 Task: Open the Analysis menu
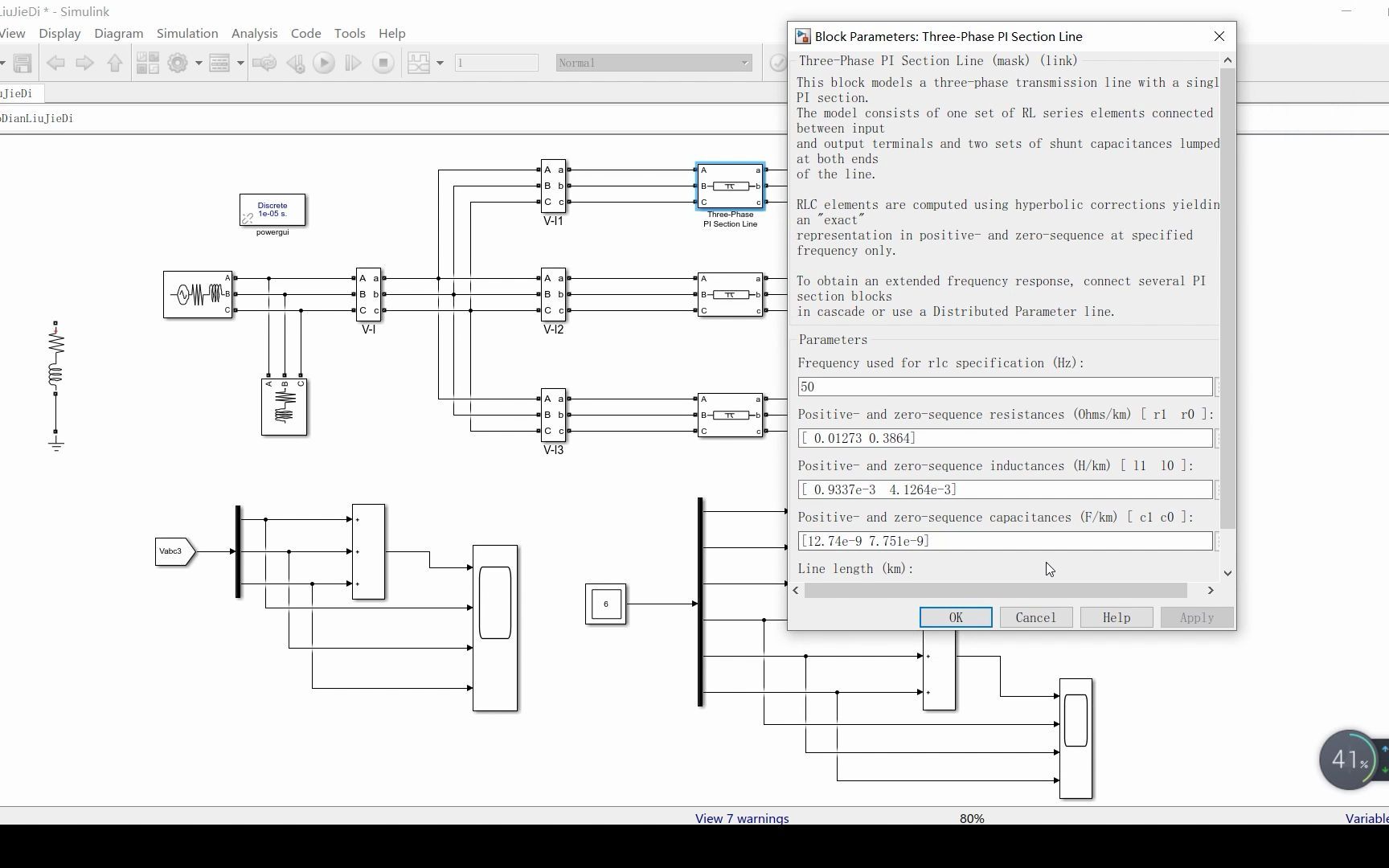[255, 33]
